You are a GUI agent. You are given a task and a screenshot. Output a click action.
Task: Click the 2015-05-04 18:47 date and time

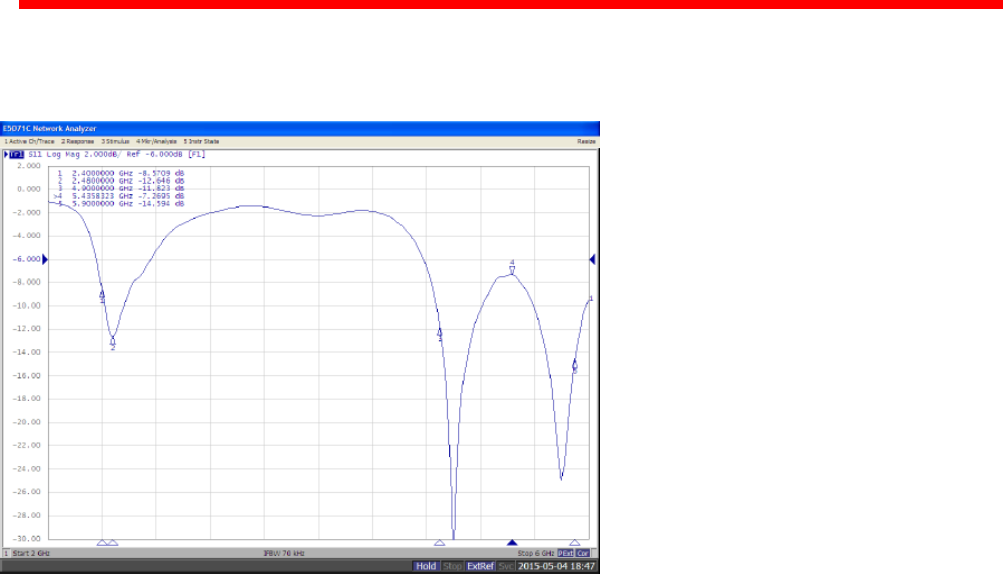coord(557,566)
